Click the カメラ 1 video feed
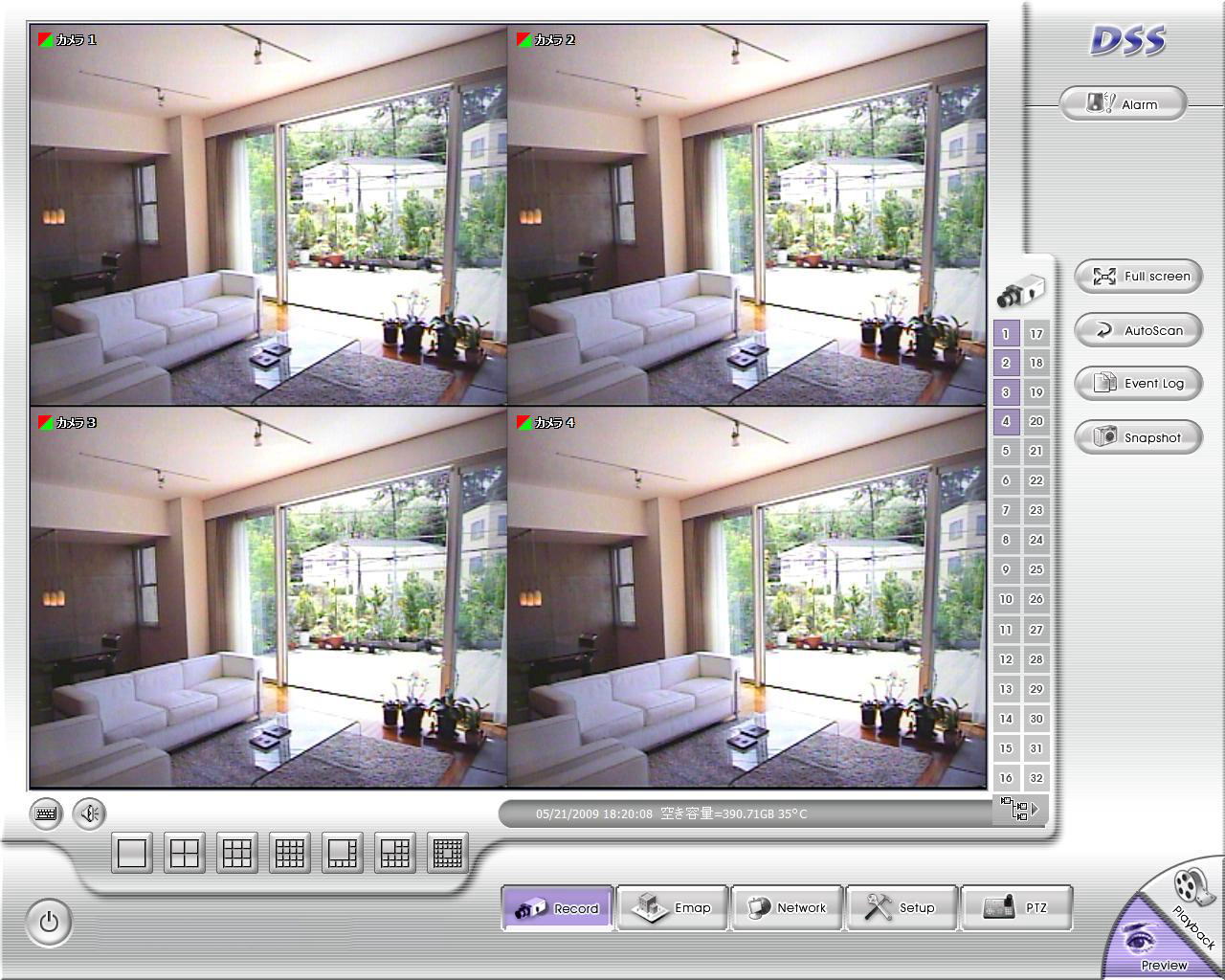Screen dimensions: 1225x980 (268, 215)
